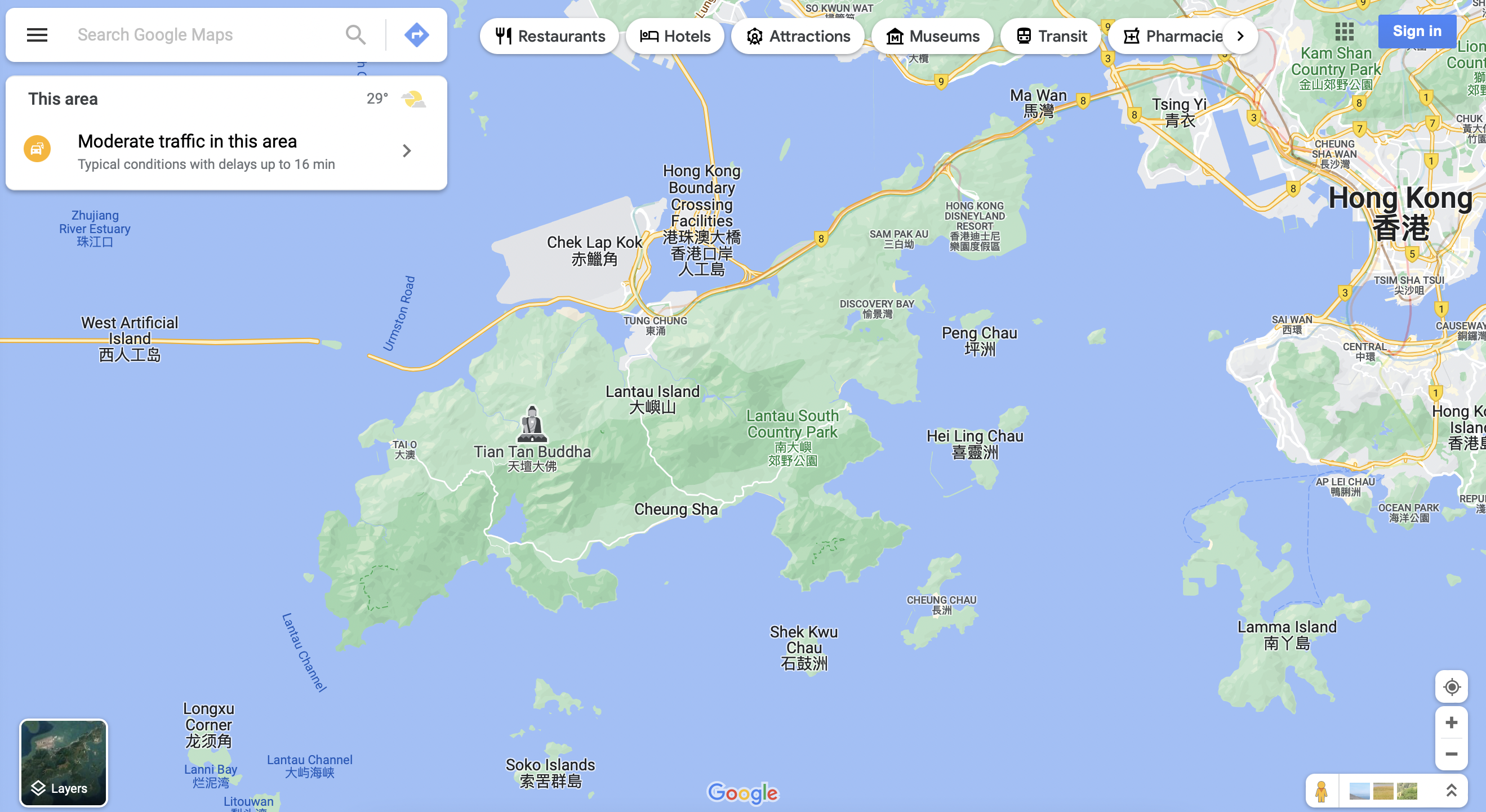The width and height of the screenshot is (1486, 812).
Task: Click the Lantau Island label
Action: point(652,399)
